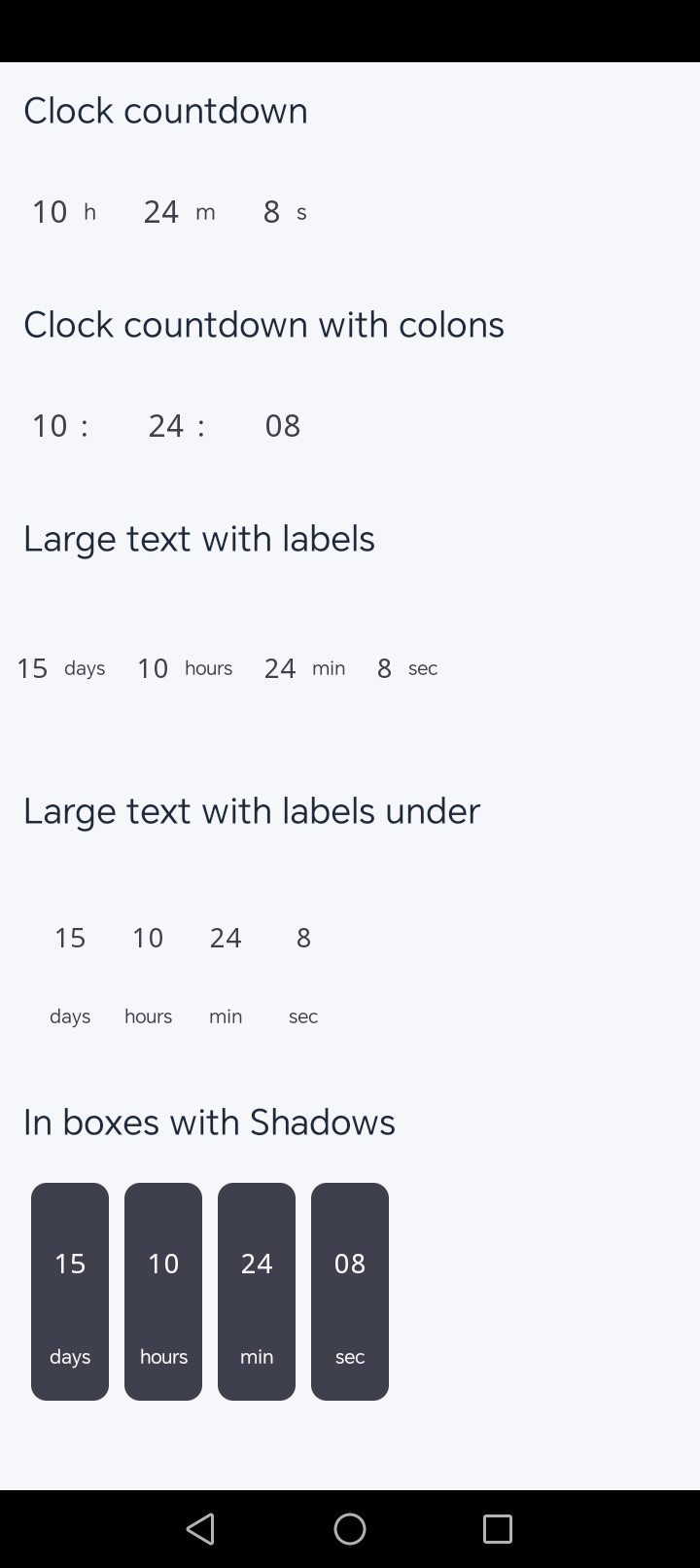Select the 'Clock countdown with colons' heading
The height and width of the screenshot is (1568, 700).
click(x=263, y=325)
